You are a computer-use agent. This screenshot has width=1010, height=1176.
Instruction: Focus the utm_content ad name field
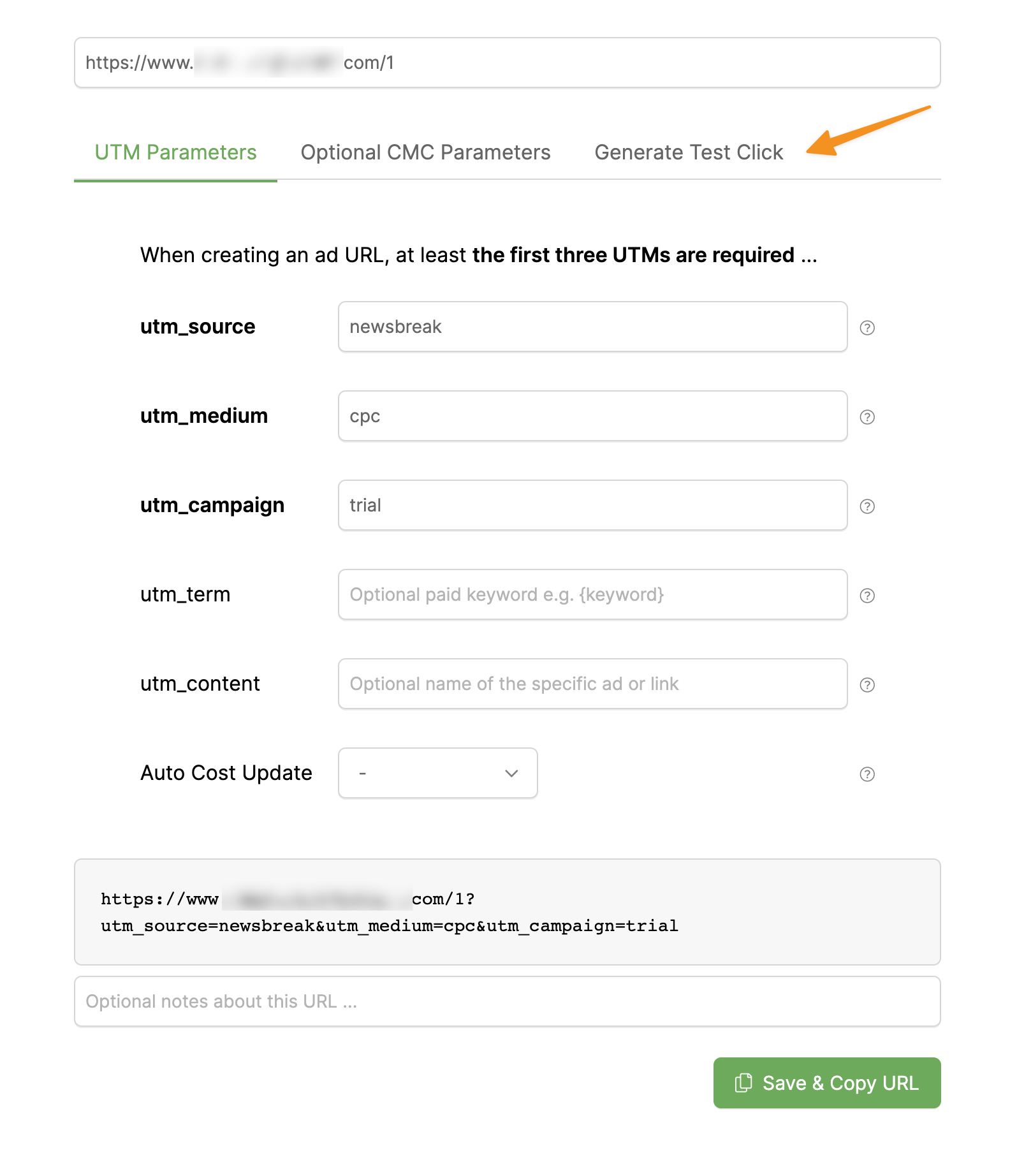592,684
